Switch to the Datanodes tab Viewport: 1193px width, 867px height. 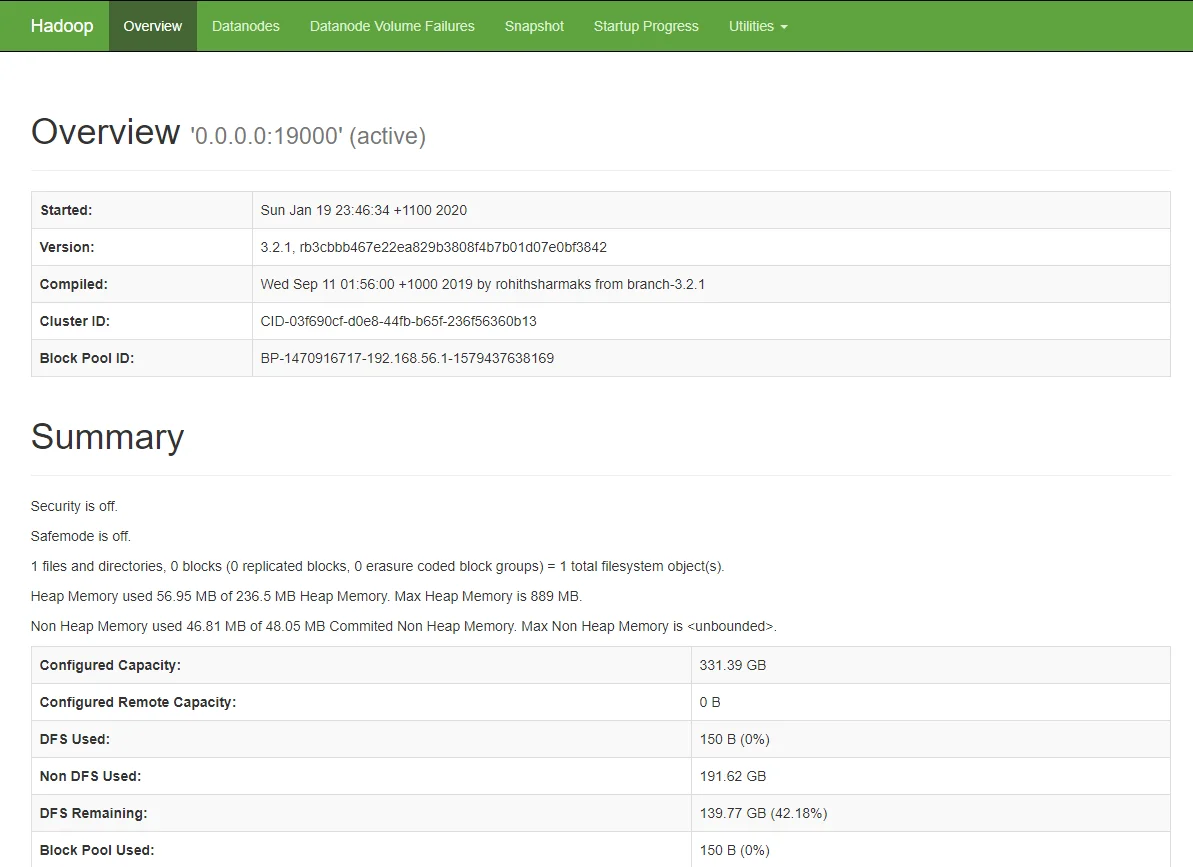point(245,26)
